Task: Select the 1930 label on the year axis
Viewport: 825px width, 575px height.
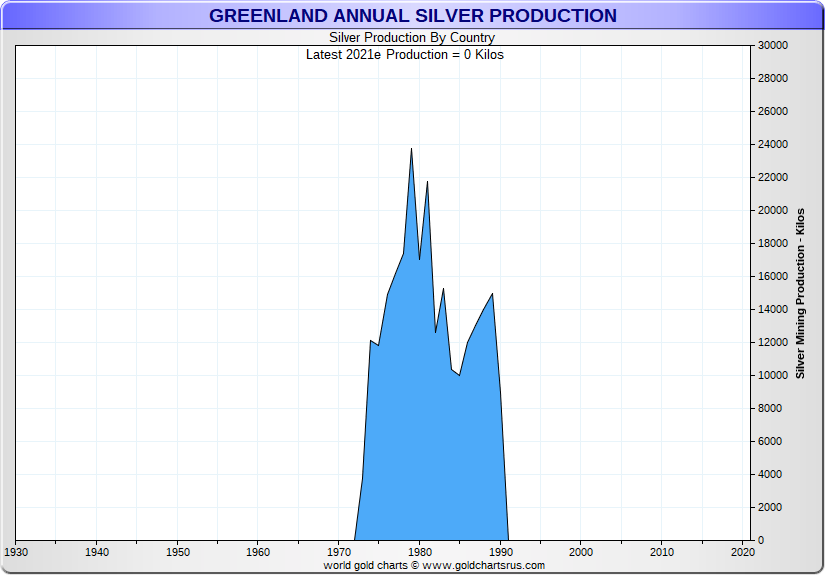Action: (x=16, y=552)
